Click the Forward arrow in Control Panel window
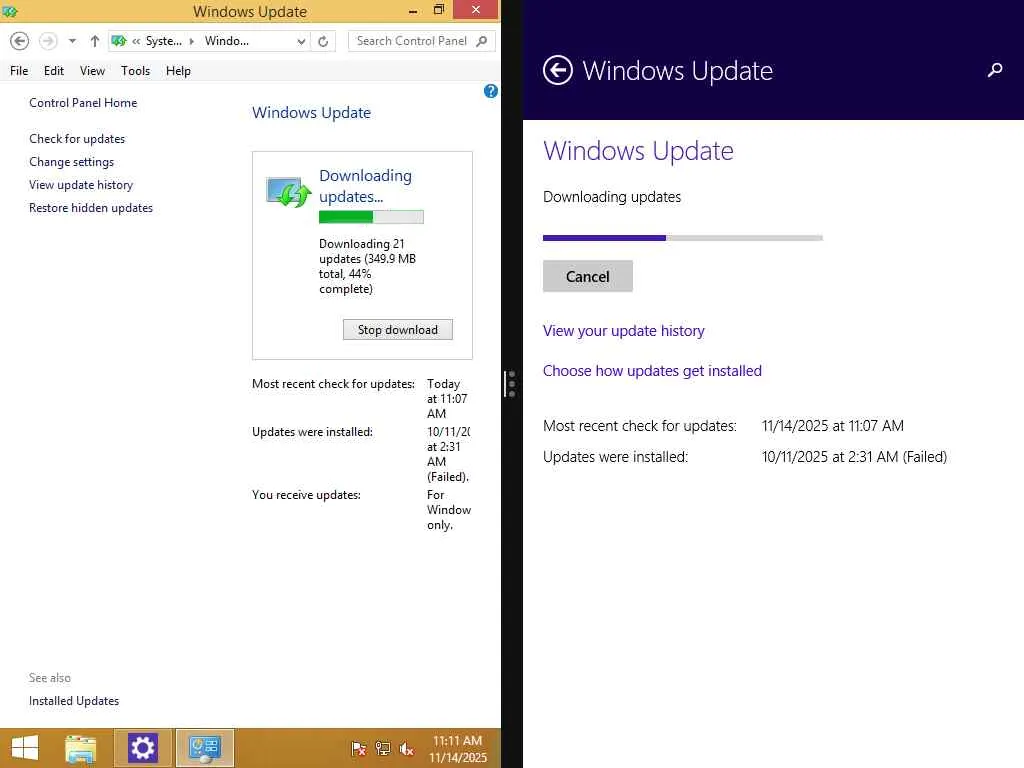This screenshot has width=1024, height=768. click(48, 41)
